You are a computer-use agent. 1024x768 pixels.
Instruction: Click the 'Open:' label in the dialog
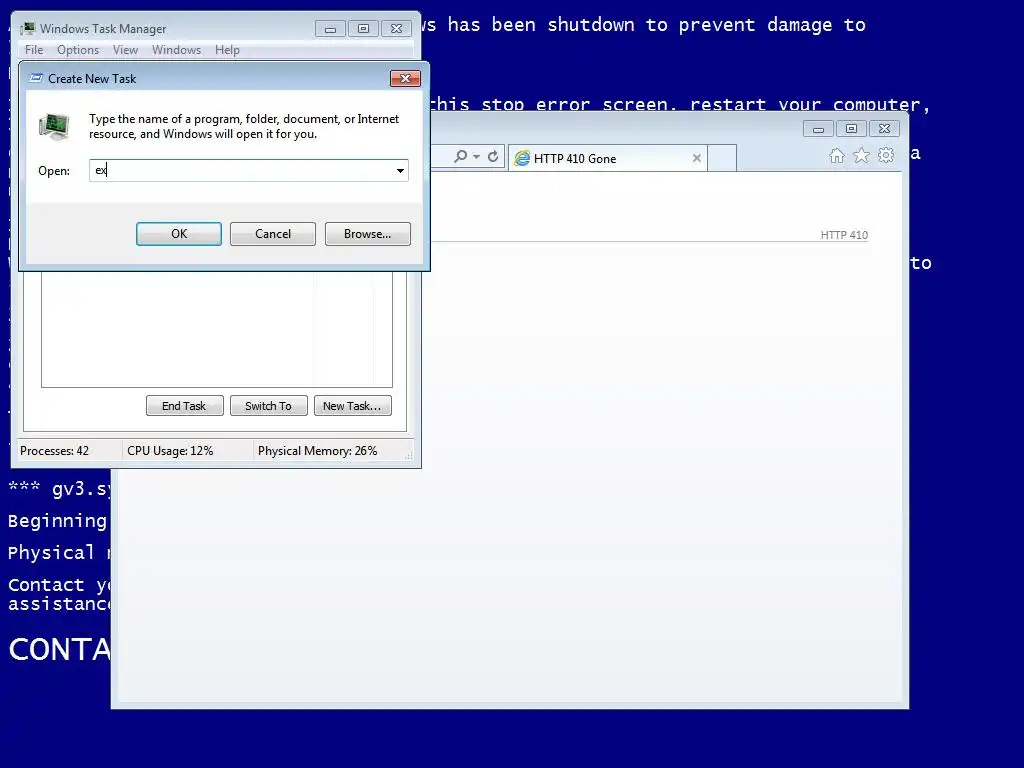tap(54, 170)
